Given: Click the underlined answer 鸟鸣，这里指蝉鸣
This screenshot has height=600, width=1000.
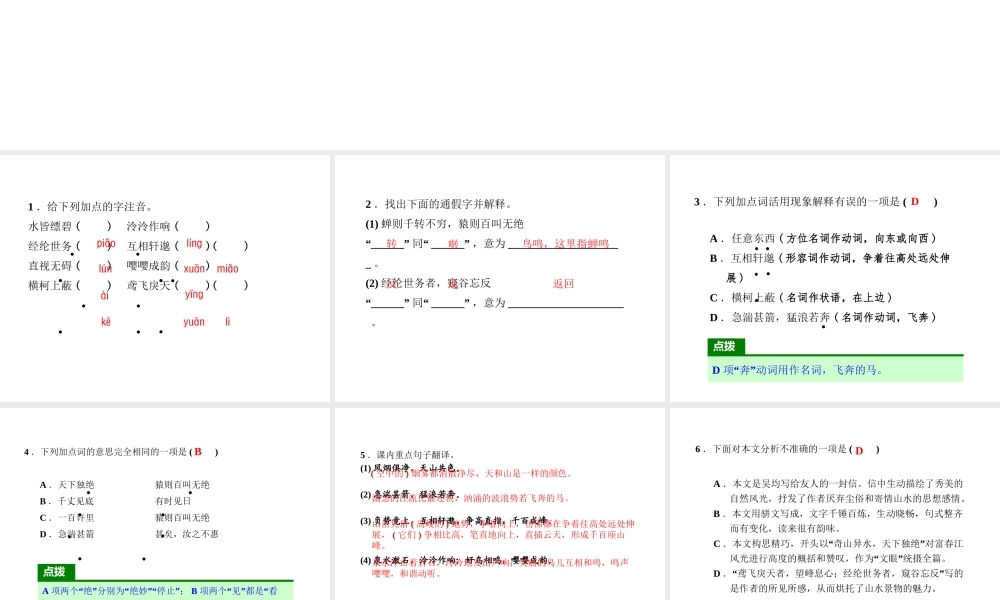Looking at the screenshot, I should 564,243.
